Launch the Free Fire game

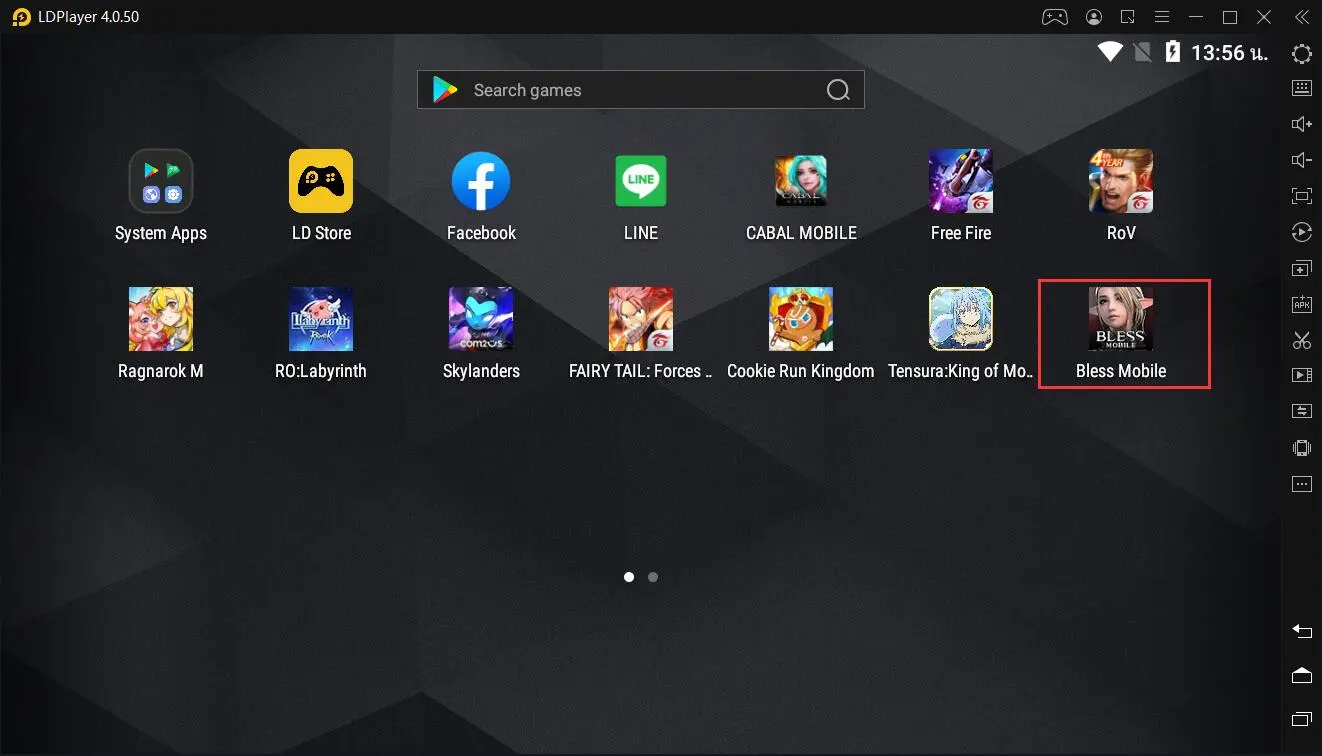click(x=961, y=181)
